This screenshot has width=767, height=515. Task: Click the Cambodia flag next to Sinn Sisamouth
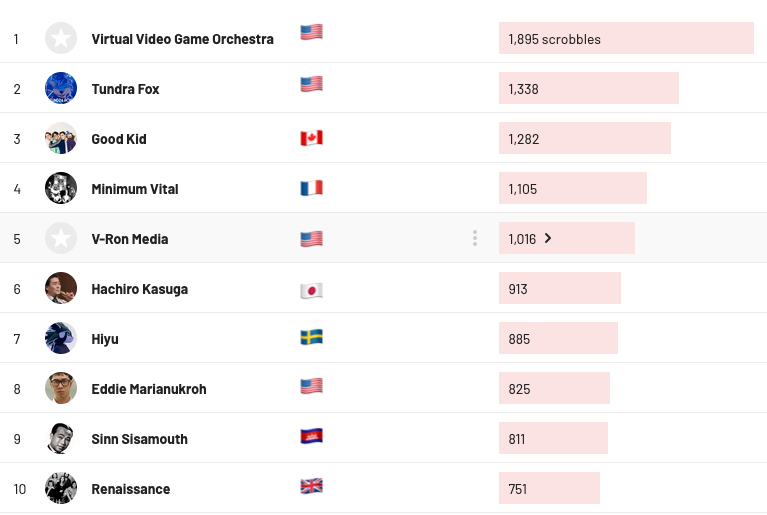tap(311, 436)
